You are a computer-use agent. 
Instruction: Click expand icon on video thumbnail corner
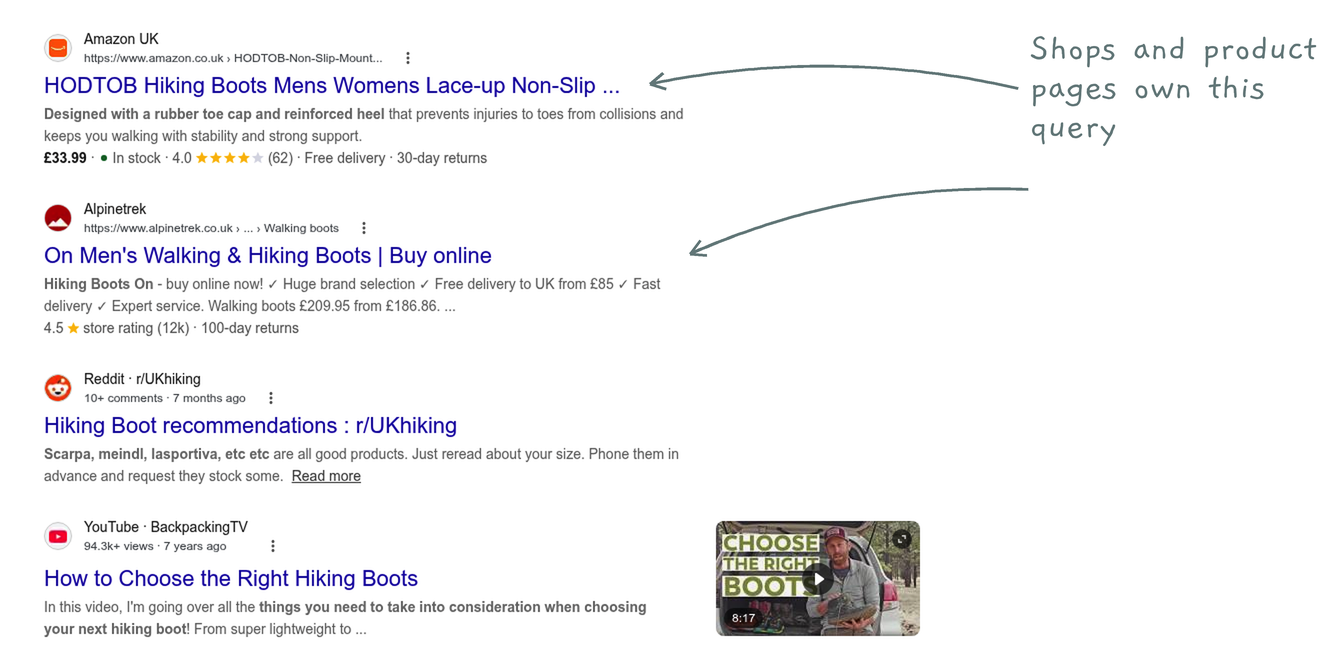(x=902, y=539)
